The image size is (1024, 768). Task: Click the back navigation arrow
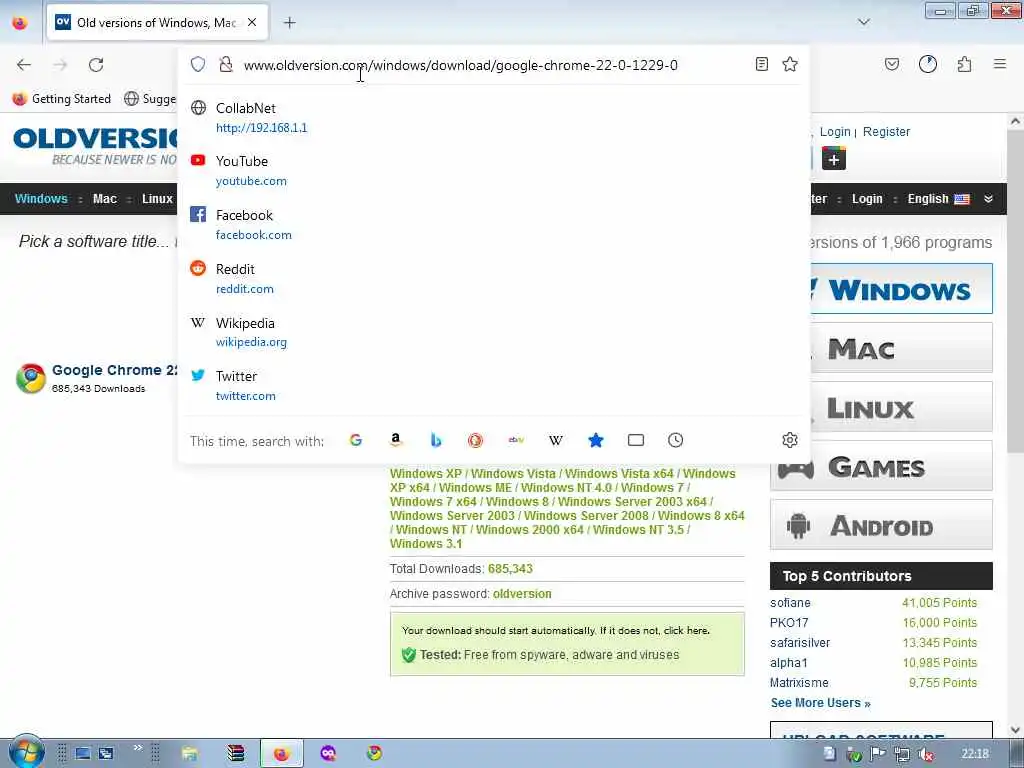tap(24, 65)
